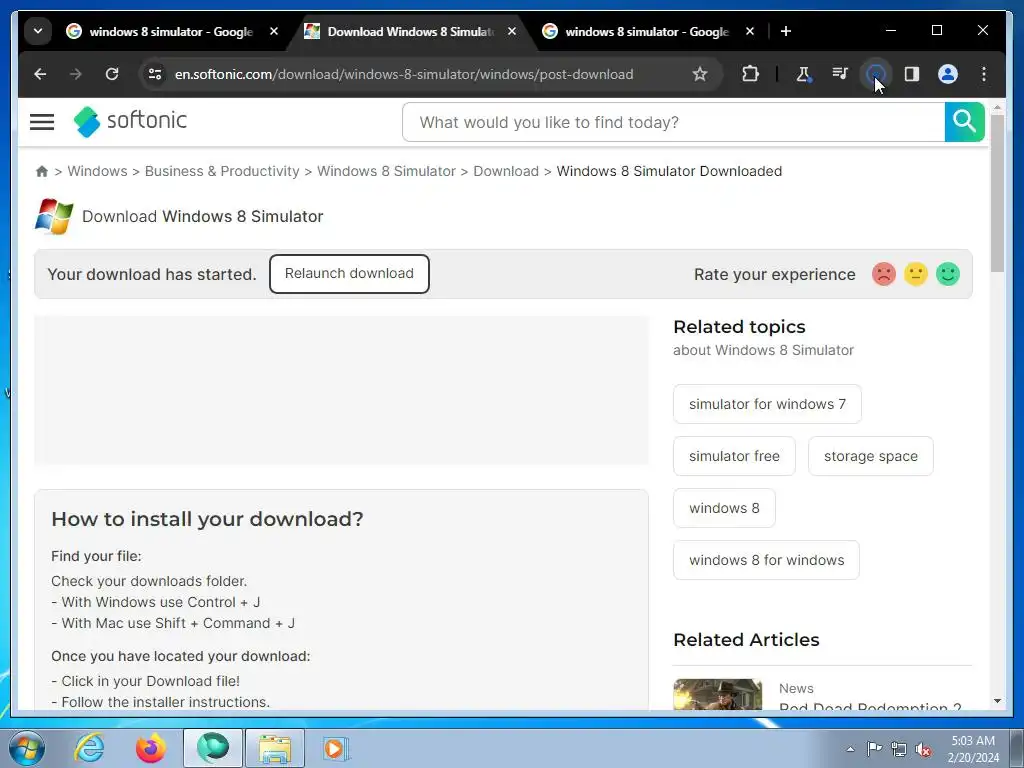The height and width of the screenshot is (768, 1024).
Task: Minimize the Chrome window
Action: (891, 30)
